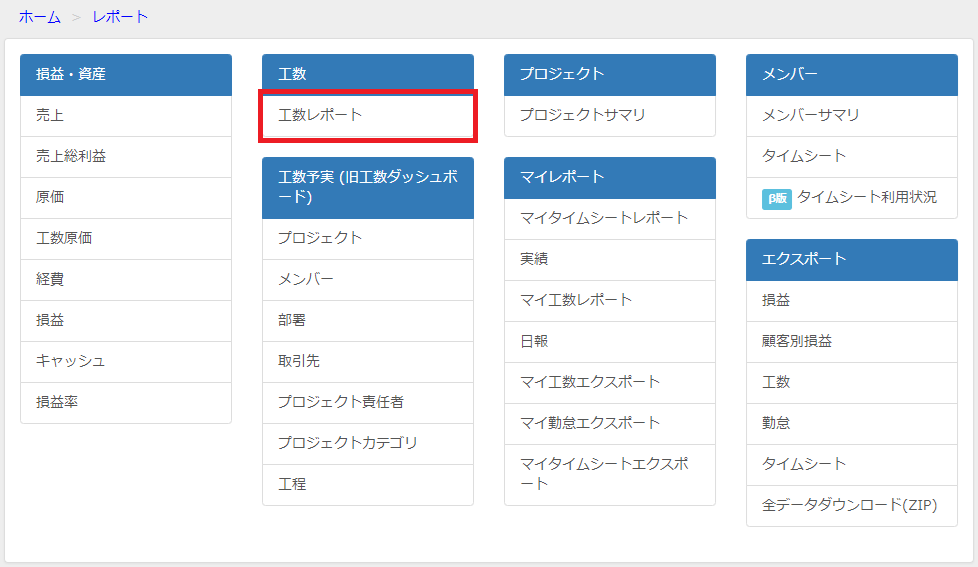Open the 売上 report
978x567 pixels.
[x=126, y=115]
